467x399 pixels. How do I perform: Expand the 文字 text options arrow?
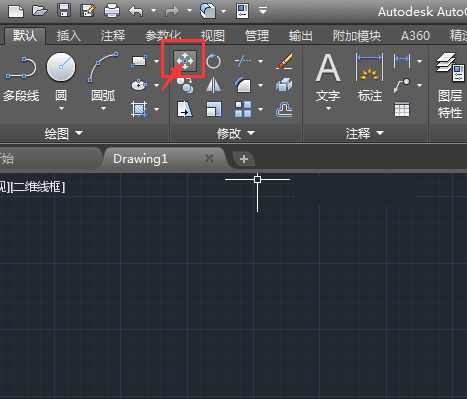pyautogui.click(x=328, y=109)
